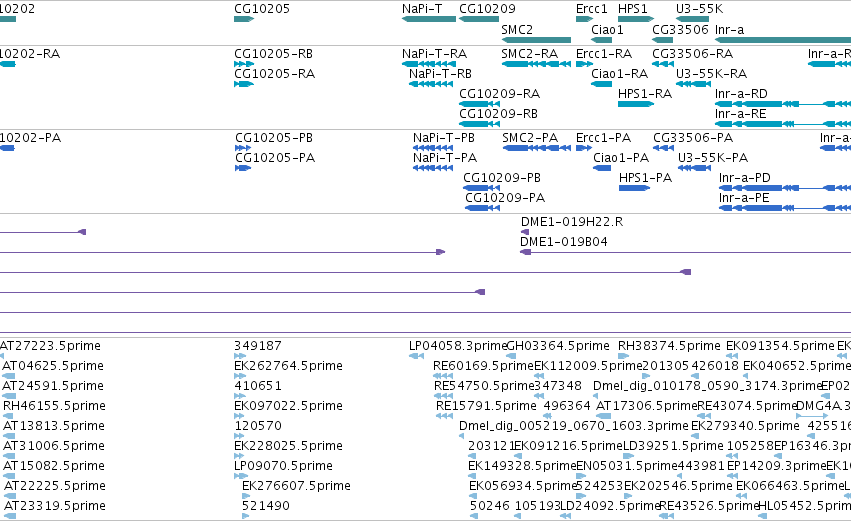Select the HPS1 gene feature
The height and width of the screenshot is (521, 851).
[636, 19]
